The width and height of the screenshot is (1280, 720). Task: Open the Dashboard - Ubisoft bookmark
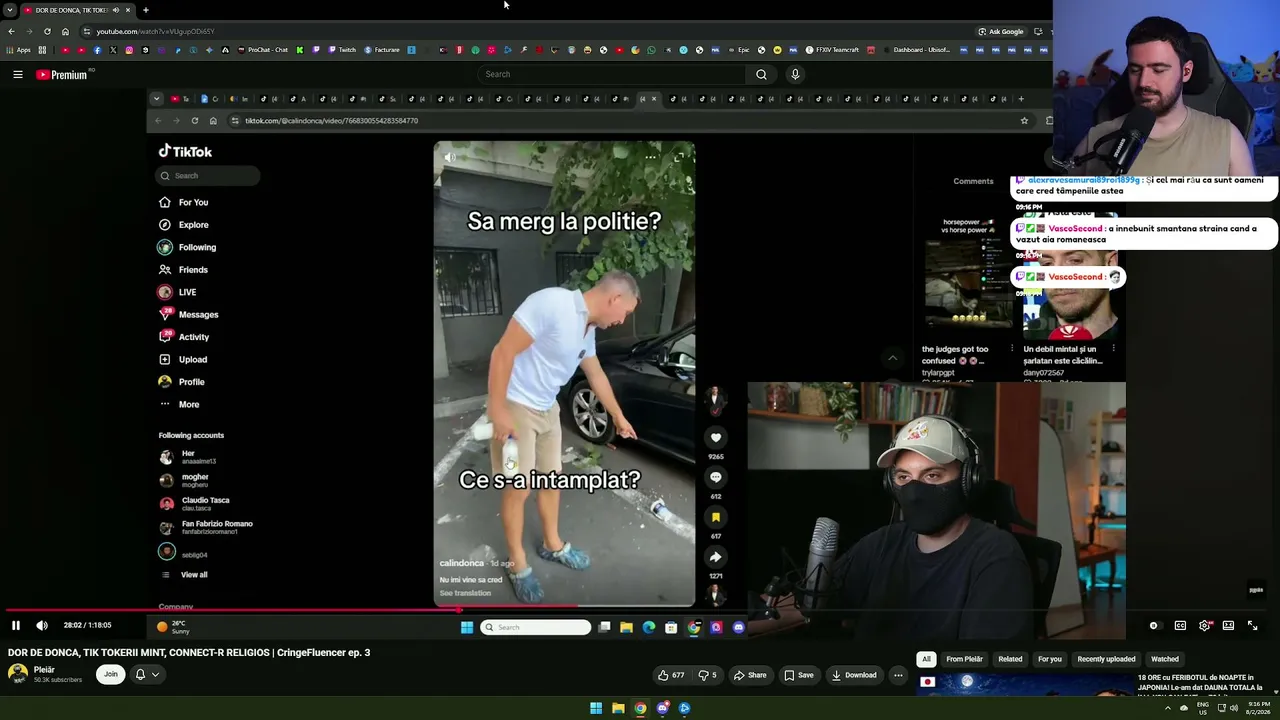(x=916, y=50)
